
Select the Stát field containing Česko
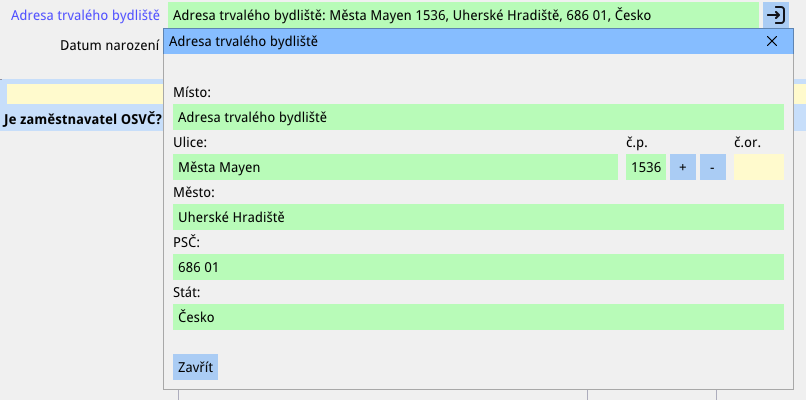(477, 317)
